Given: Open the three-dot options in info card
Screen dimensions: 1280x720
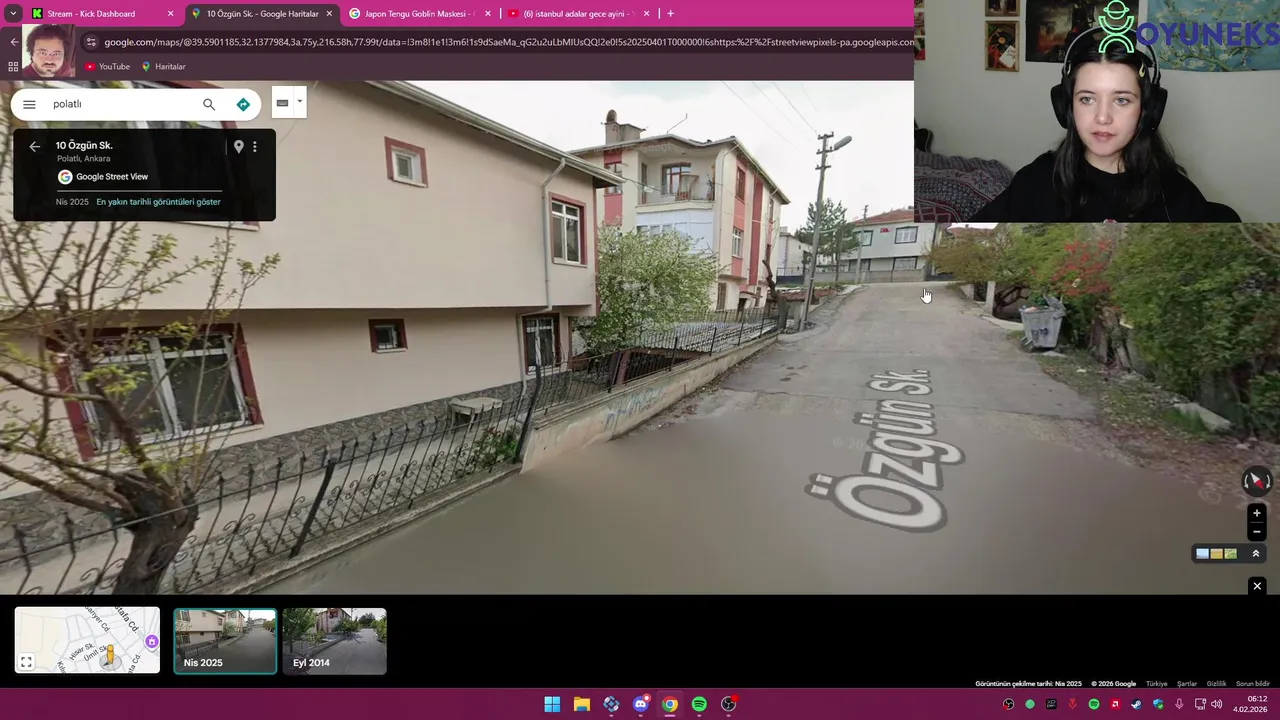Looking at the screenshot, I should coord(255,146).
